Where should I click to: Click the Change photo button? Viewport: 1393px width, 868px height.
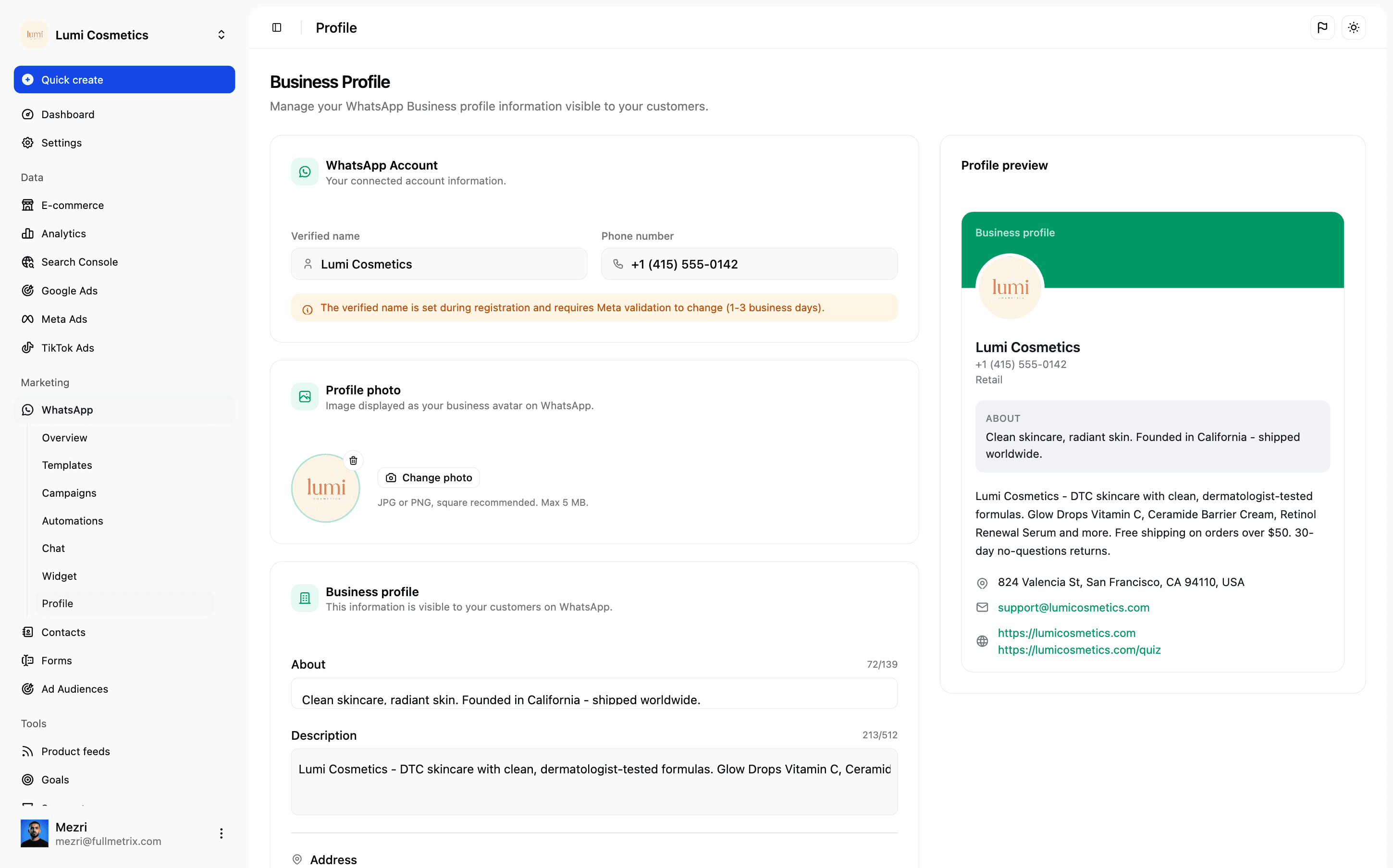[429, 477]
